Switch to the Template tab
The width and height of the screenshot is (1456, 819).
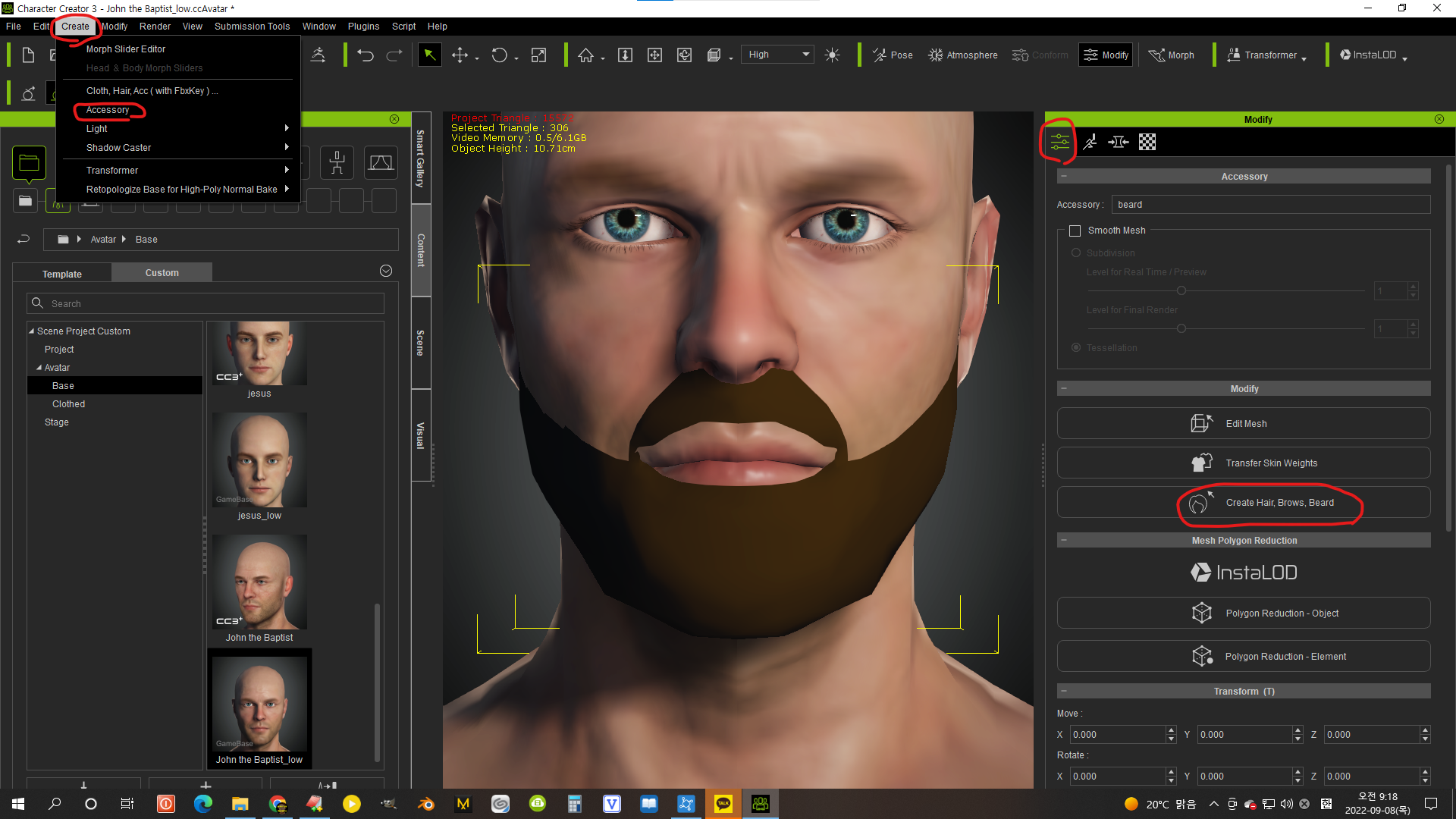coord(62,274)
